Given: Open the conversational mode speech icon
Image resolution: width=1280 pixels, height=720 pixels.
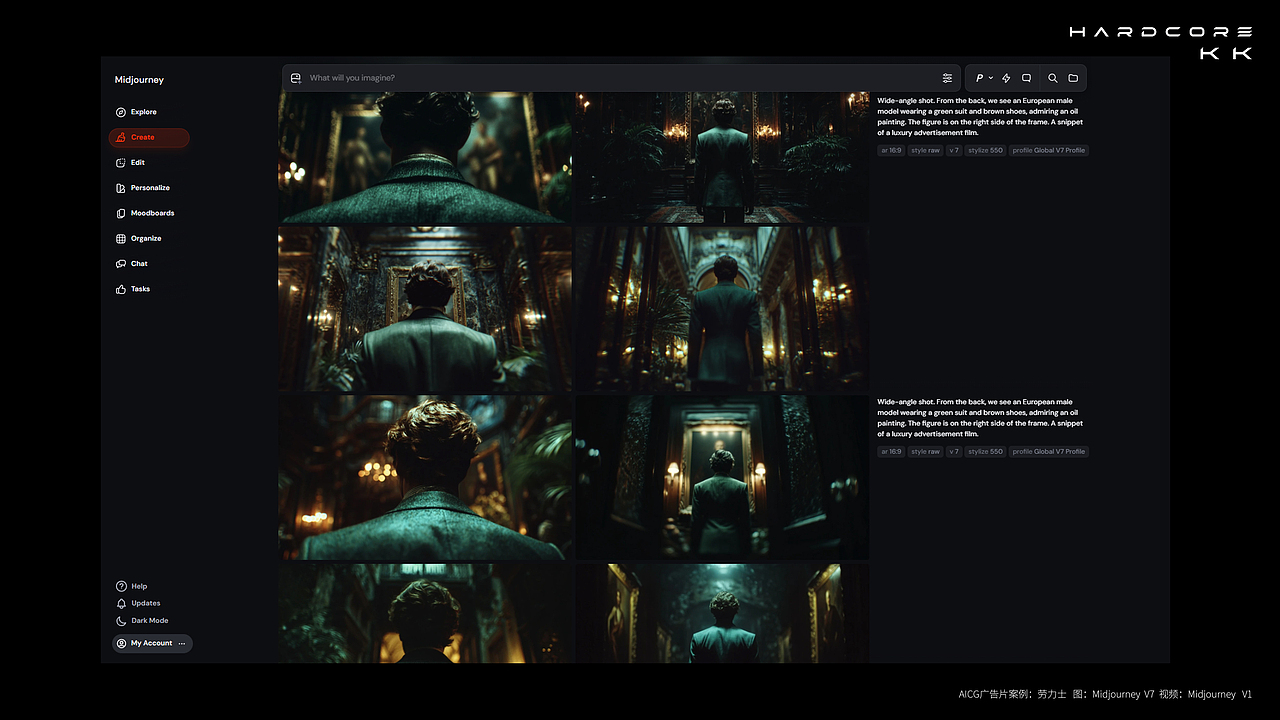Looking at the screenshot, I should [1027, 78].
